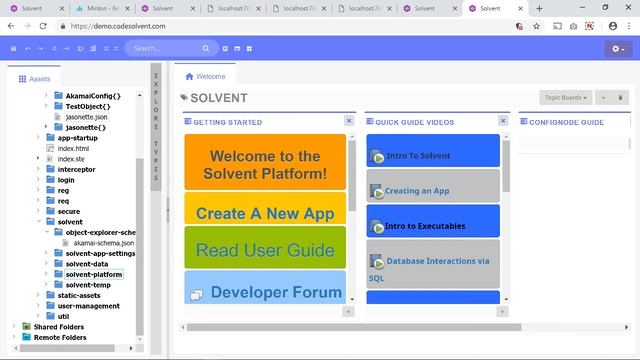Click the trash icon next to Topic Boards
This screenshot has width=640, height=360.
[620, 98]
